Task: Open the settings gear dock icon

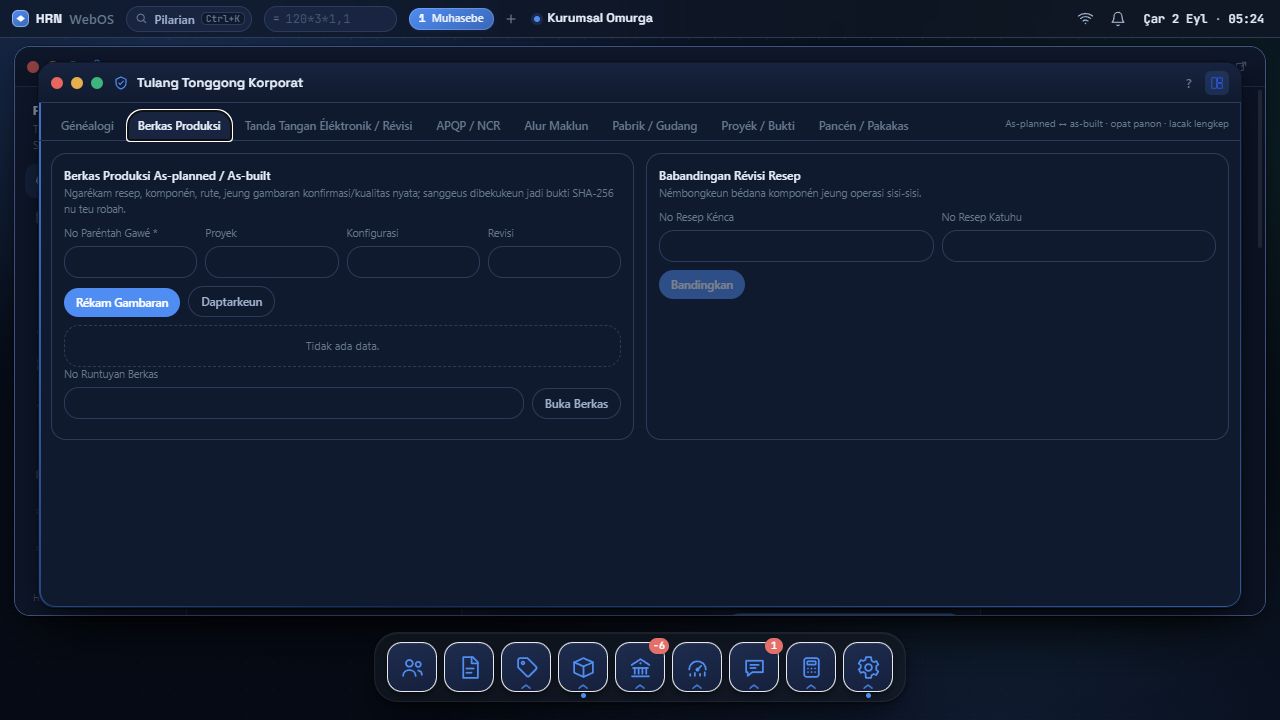Action: coord(868,667)
